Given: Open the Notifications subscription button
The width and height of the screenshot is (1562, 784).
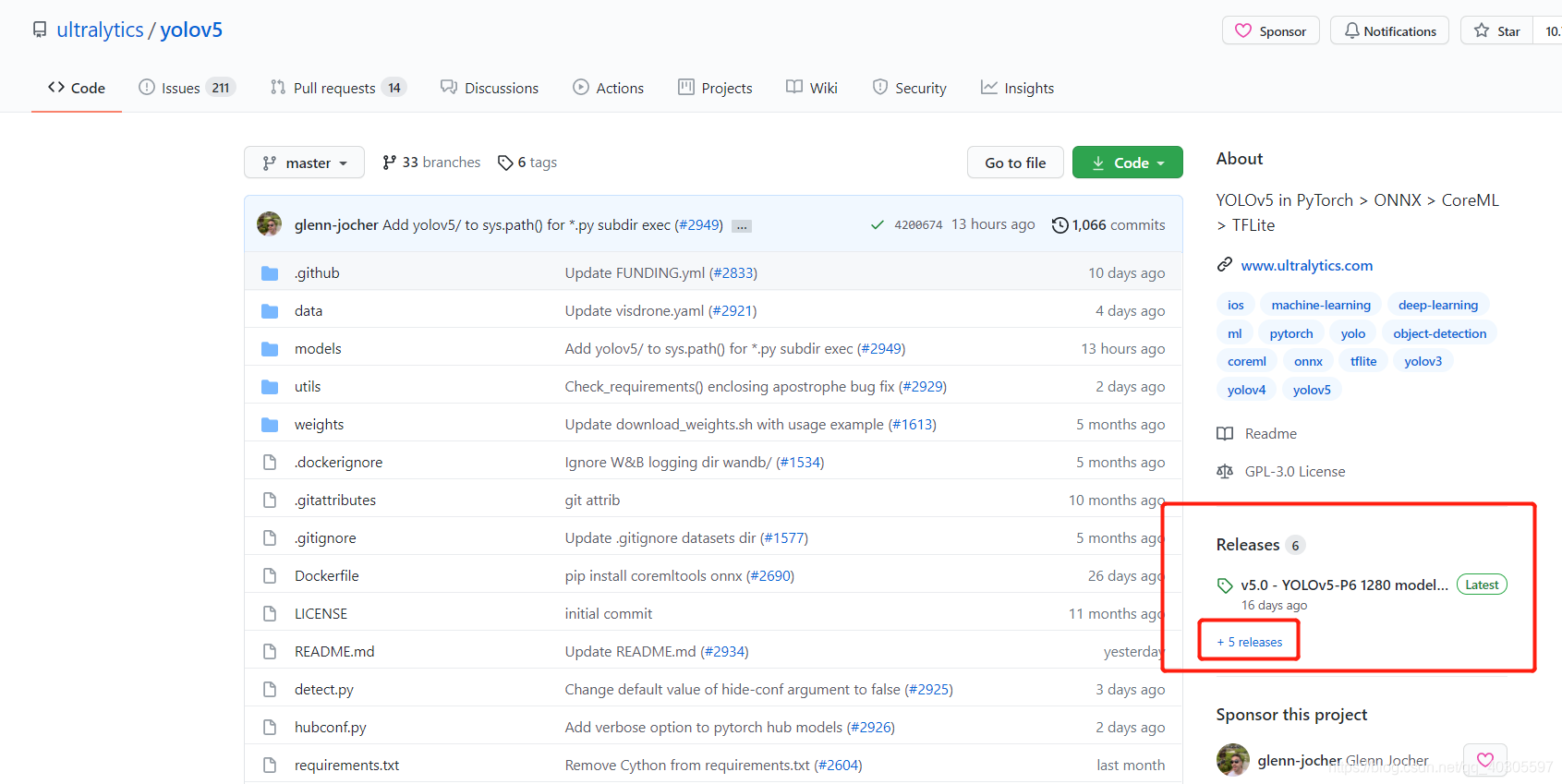Looking at the screenshot, I should click(x=1389, y=30).
